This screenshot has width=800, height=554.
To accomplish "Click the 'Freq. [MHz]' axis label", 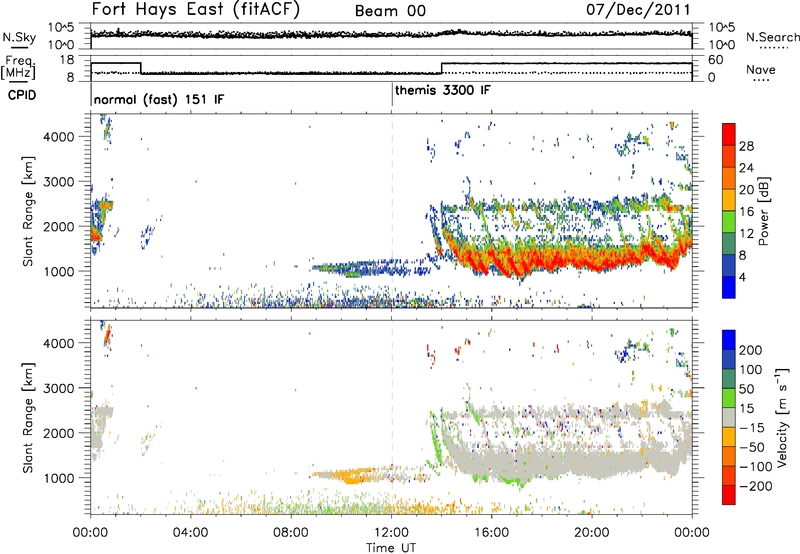I will point(18,68).
